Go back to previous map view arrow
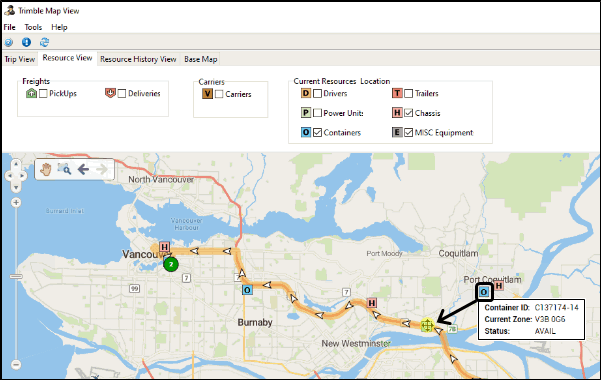 (83, 169)
